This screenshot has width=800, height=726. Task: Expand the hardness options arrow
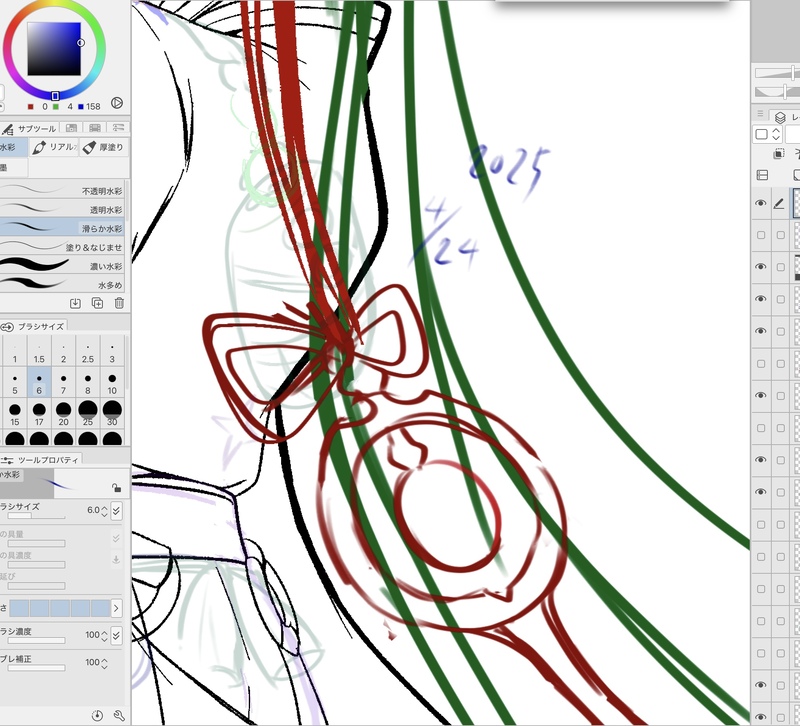(x=116, y=608)
